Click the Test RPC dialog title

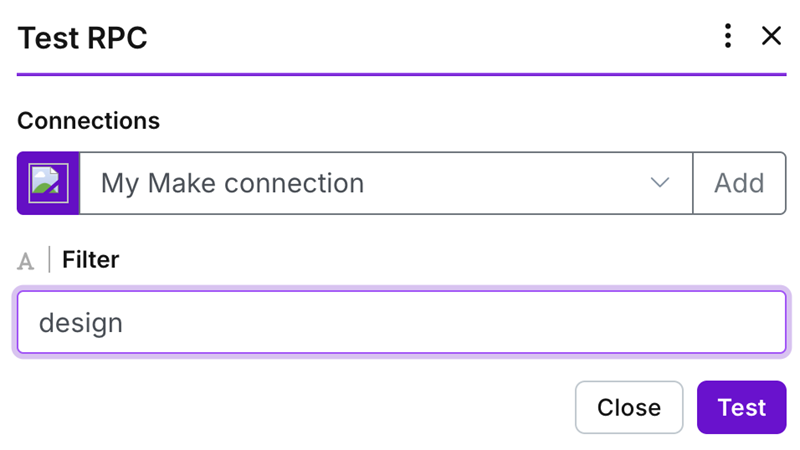[x=82, y=38]
